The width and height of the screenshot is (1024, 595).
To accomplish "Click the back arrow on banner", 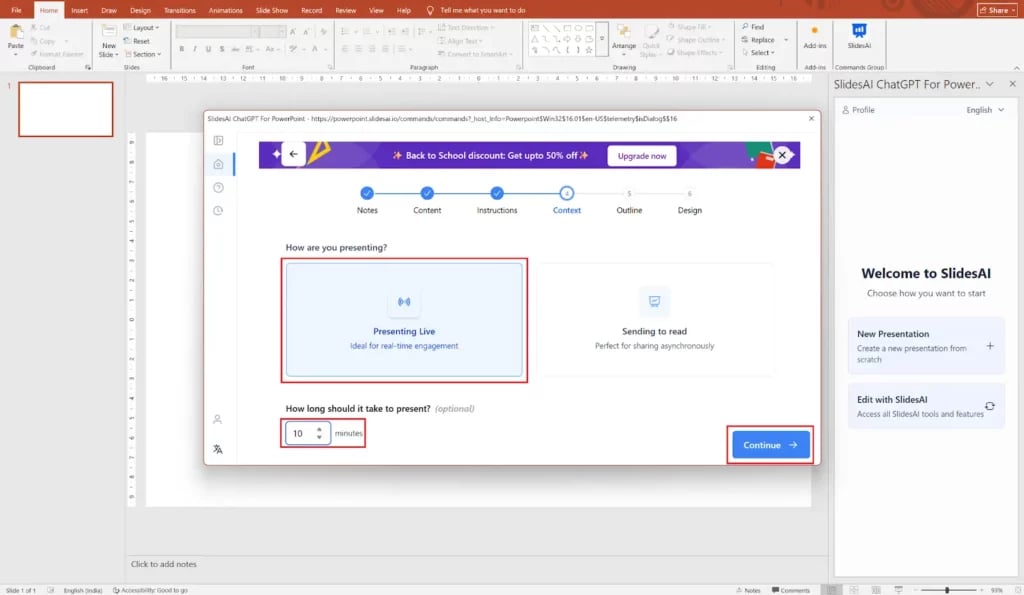I will coord(293,154).
